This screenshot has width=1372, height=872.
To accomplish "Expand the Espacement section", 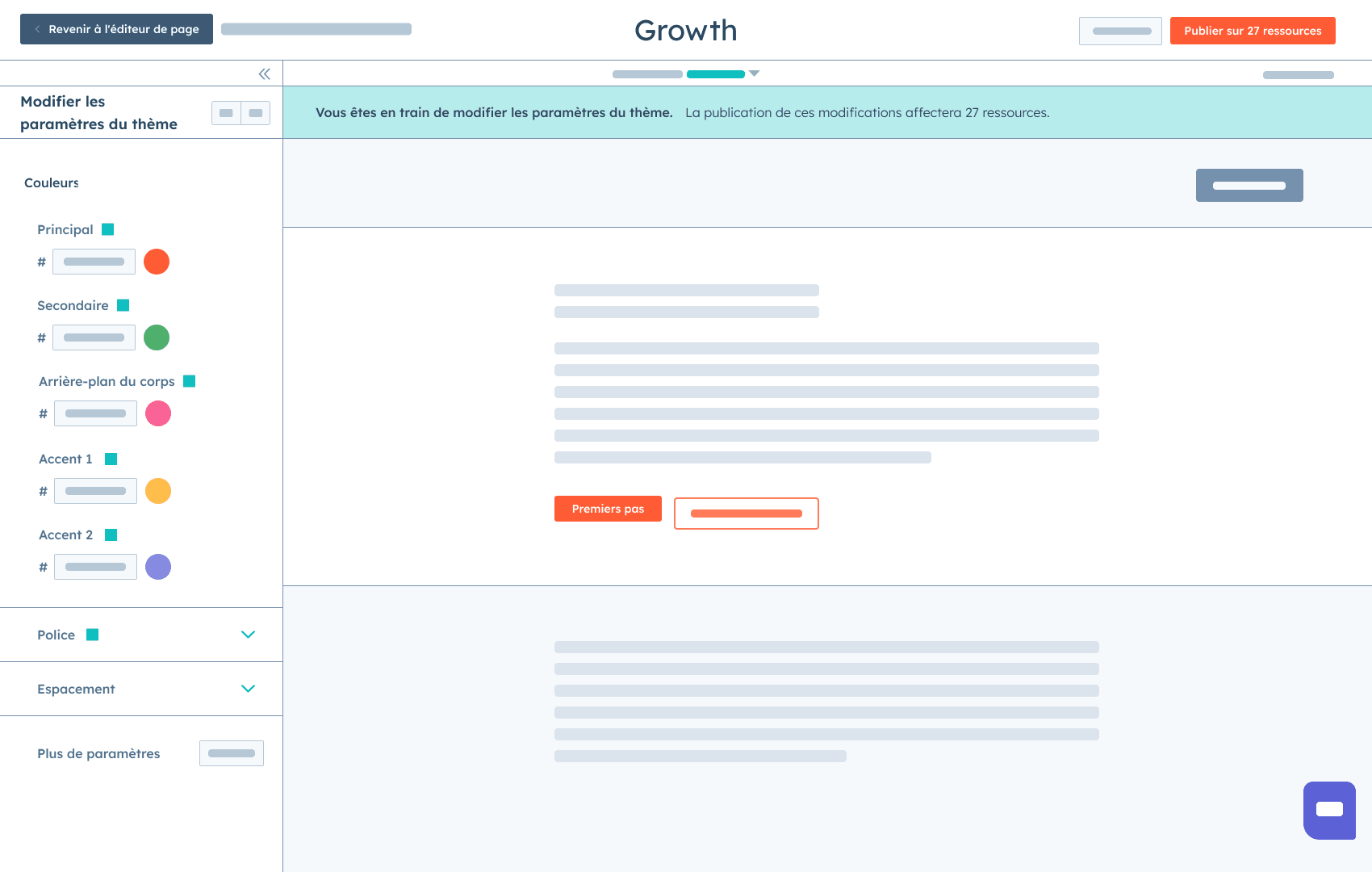I will (248, 689).
